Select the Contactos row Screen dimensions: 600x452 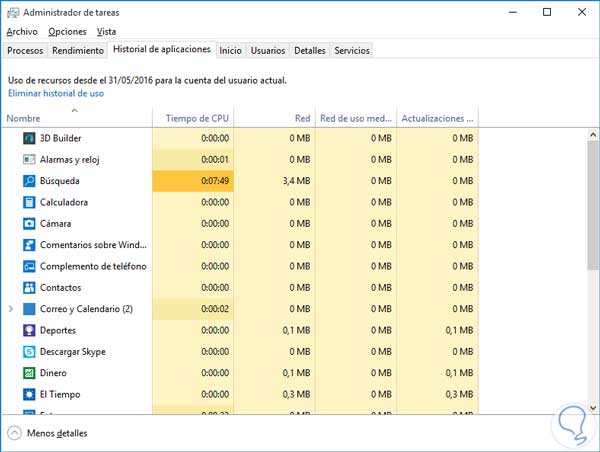[x=61, y=288]
